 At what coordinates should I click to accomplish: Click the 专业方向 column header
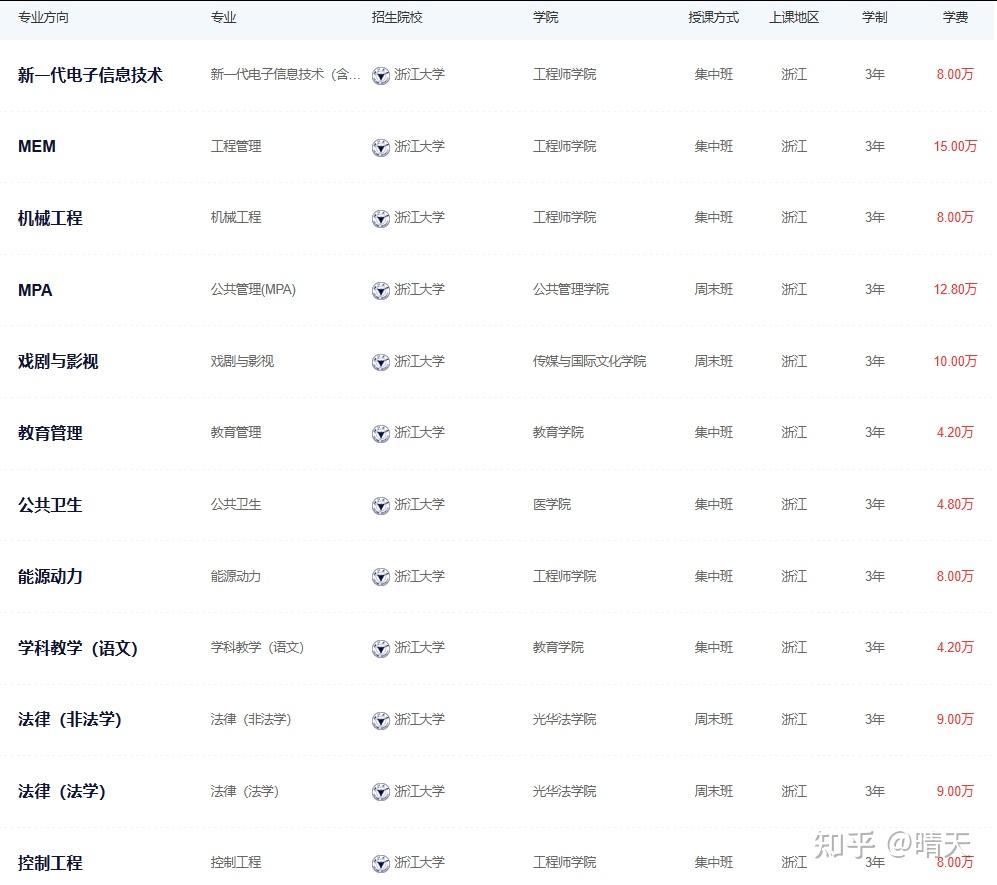coord(43,17)
